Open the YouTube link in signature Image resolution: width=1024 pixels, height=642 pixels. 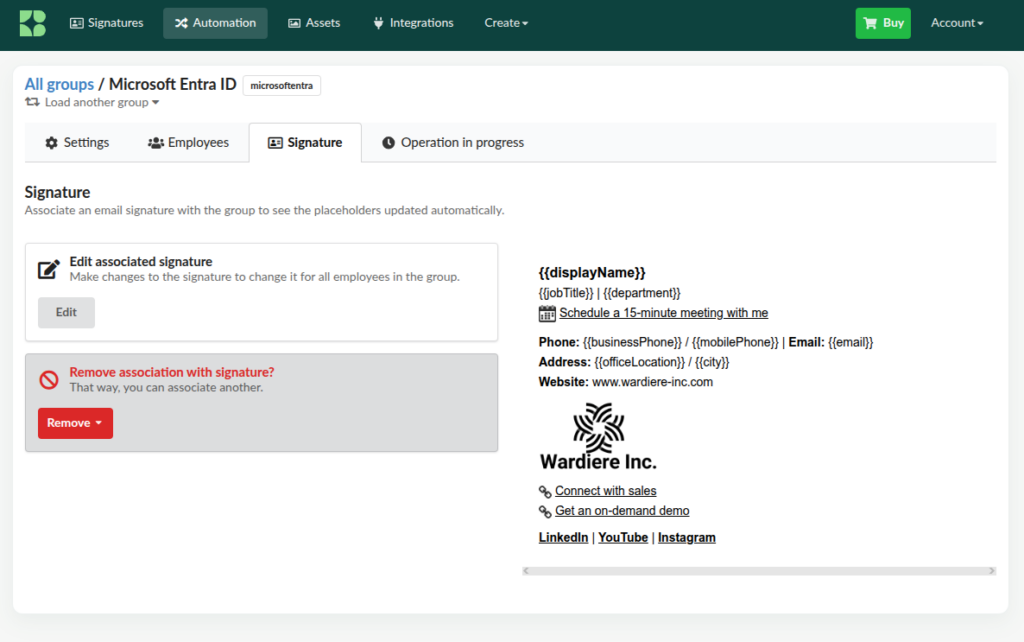(x=623, y=538)
